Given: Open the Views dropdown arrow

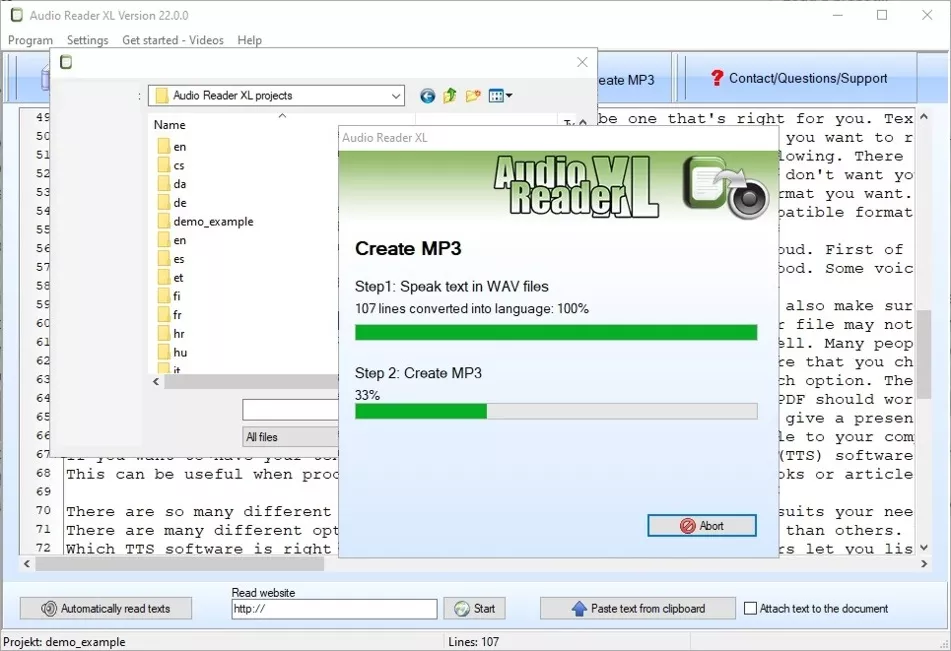Looking at the screenshot, I should (509, 96).
